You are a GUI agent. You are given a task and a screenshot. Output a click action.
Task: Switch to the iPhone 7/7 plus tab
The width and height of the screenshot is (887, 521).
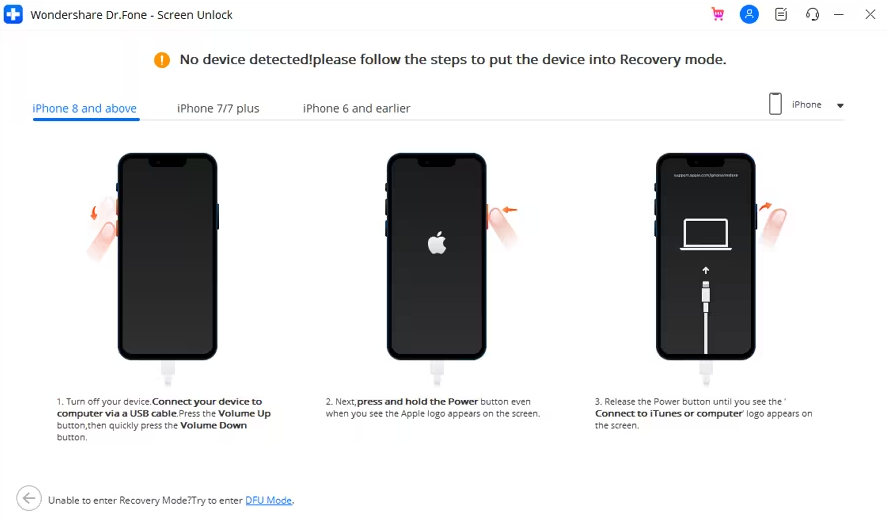(x=218, y=108)
